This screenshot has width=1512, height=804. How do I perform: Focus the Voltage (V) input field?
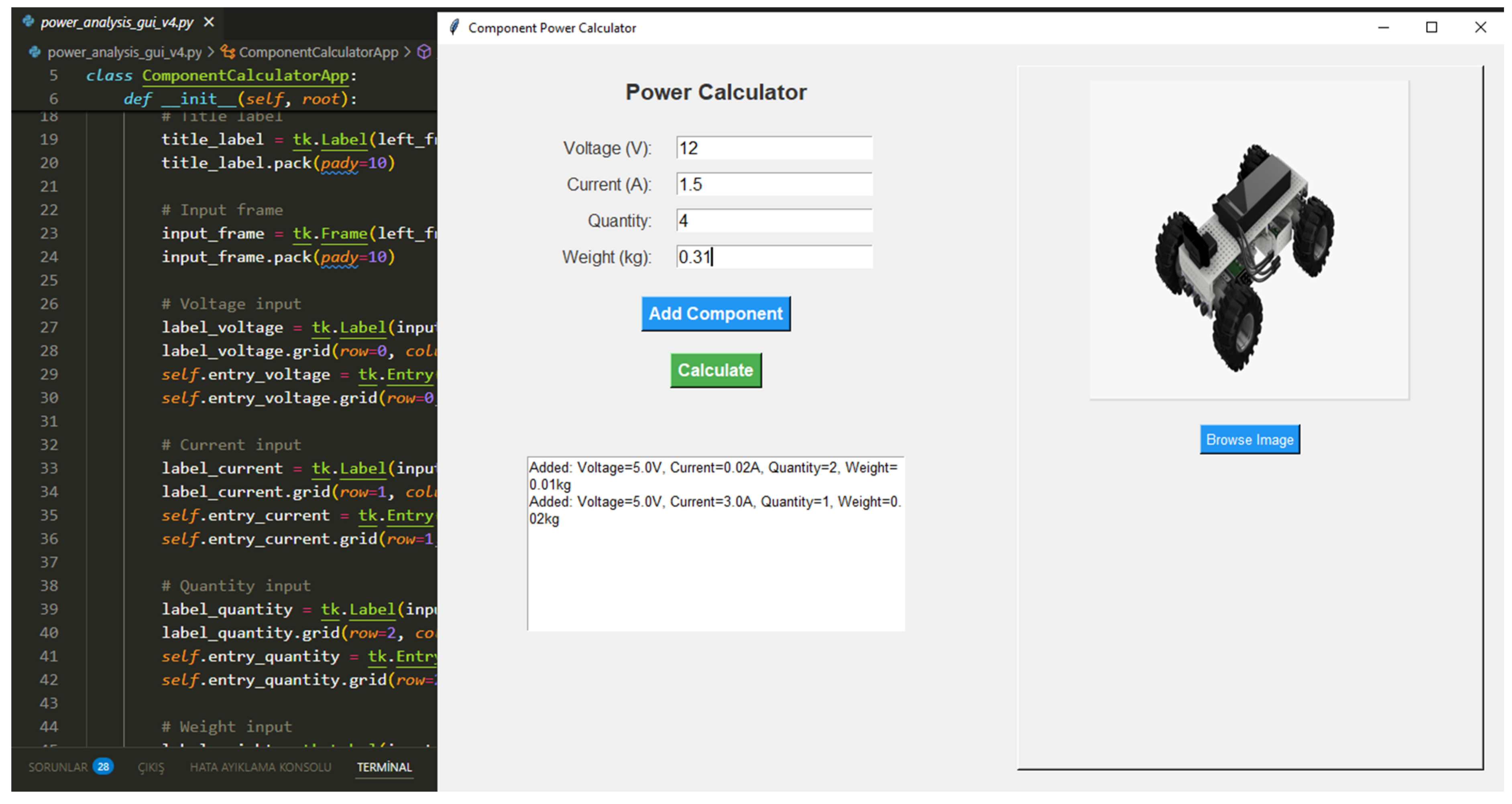773,149
